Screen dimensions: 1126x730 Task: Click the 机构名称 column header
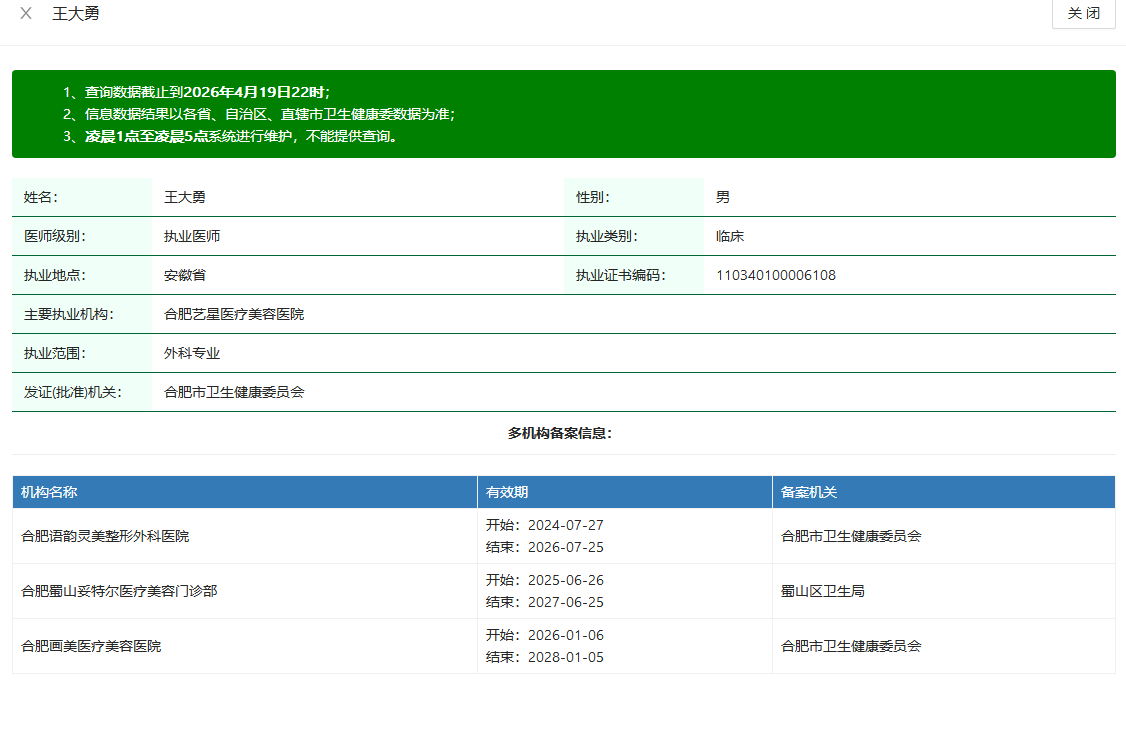click(49, 492)
